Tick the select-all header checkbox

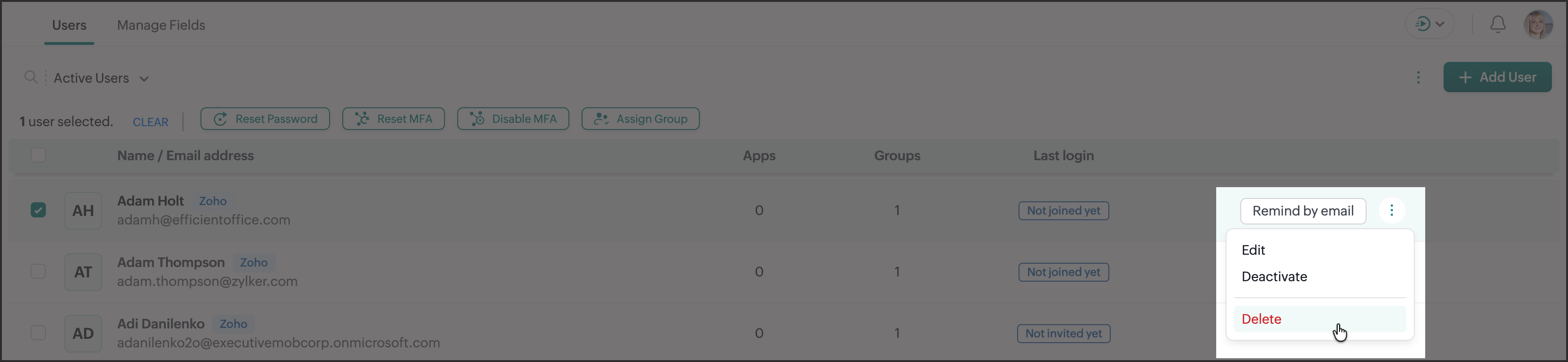[38, 155]
